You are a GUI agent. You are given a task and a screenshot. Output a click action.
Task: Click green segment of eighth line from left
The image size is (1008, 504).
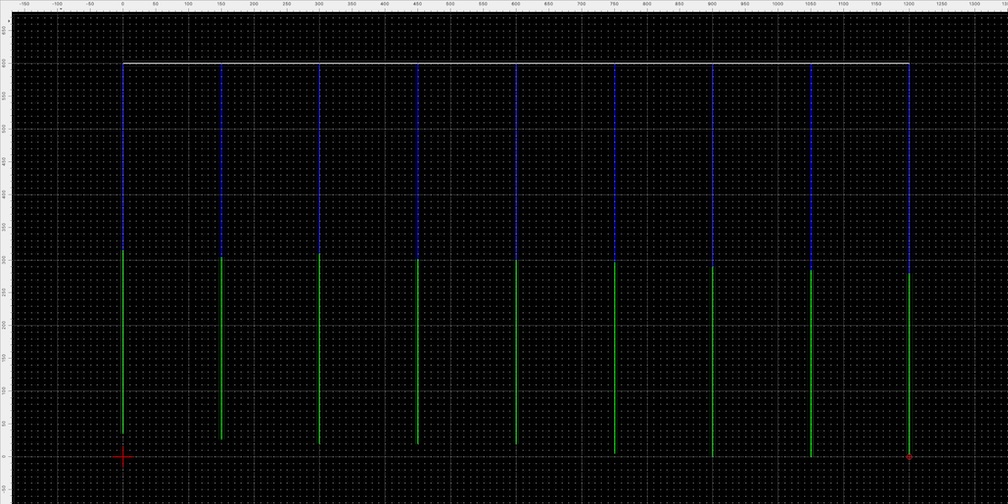811,363
